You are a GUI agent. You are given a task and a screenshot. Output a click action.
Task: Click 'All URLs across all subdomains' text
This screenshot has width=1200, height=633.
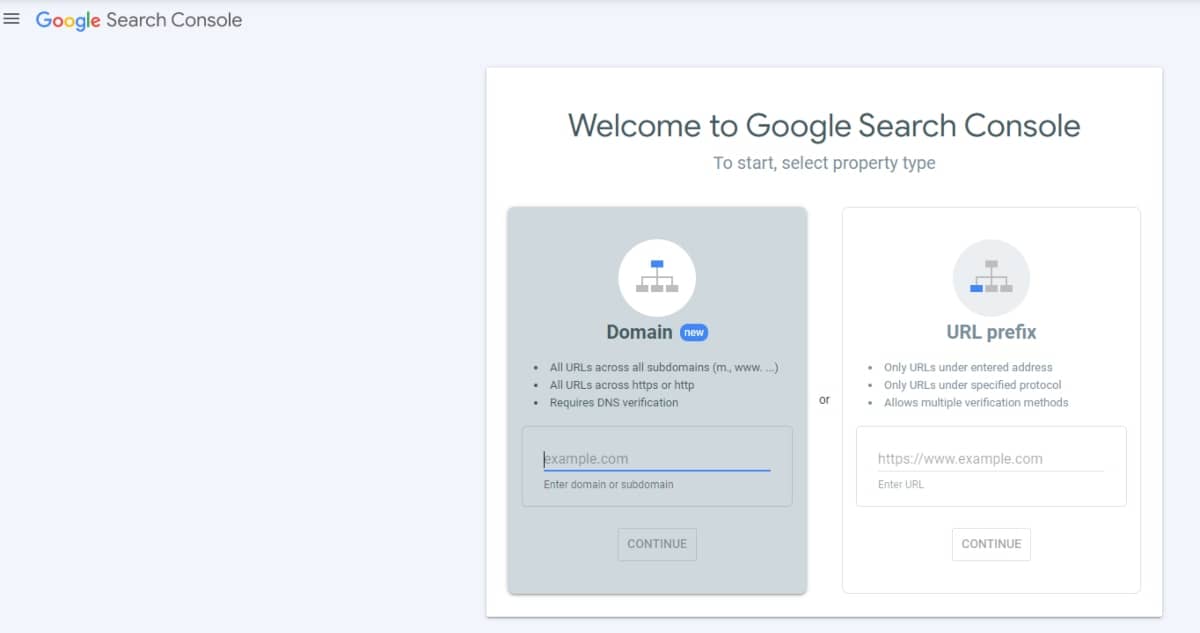tap(664, 367)
